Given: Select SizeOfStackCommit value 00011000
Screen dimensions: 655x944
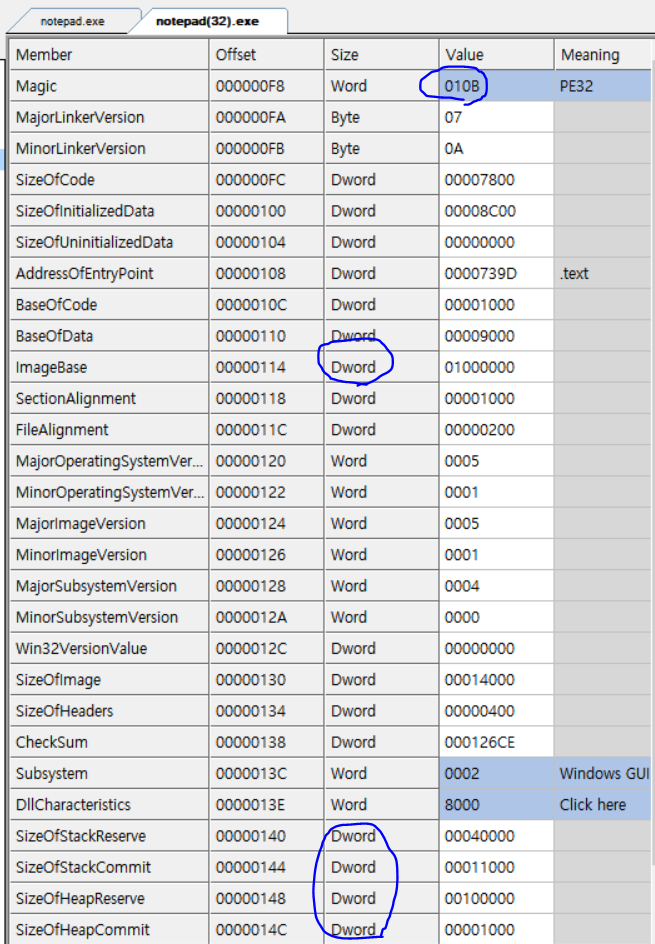Looking at the screenshot, I should (x=496, y=869).
